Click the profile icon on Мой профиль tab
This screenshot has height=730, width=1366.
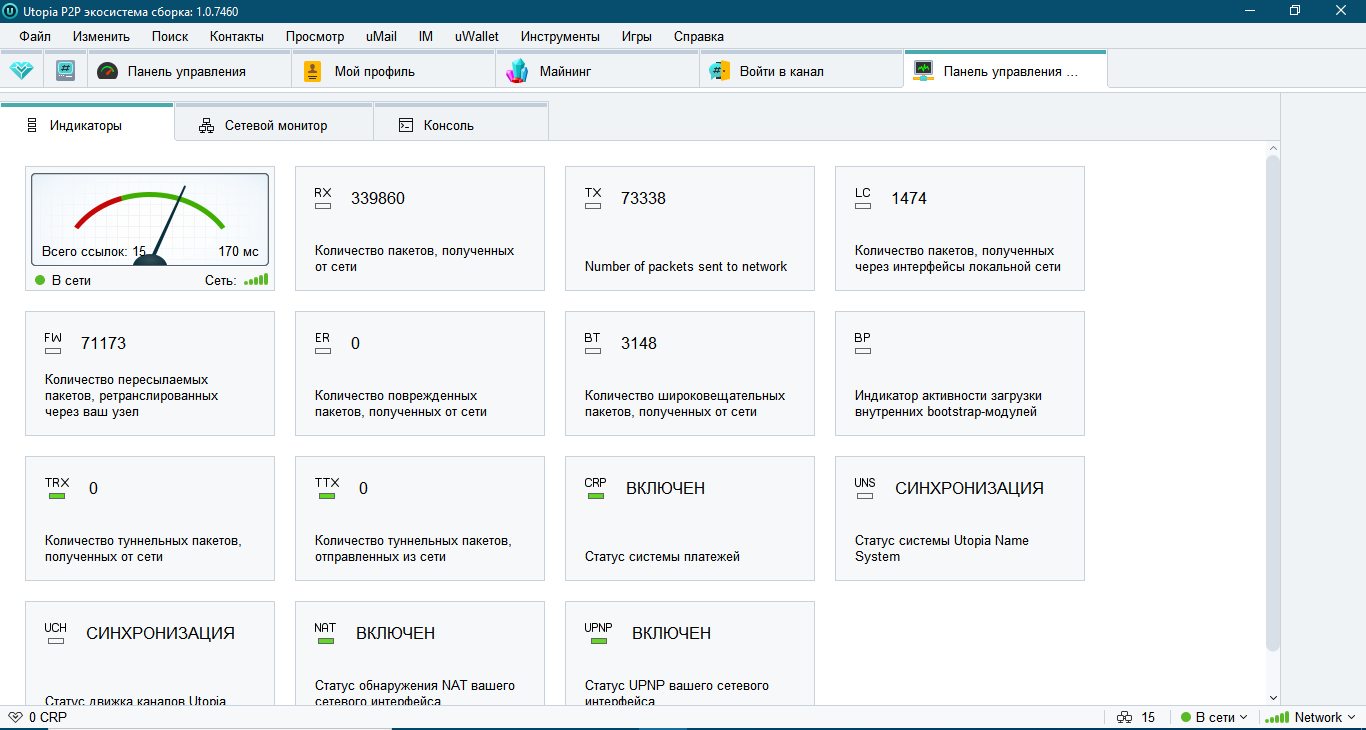(313, 71)
